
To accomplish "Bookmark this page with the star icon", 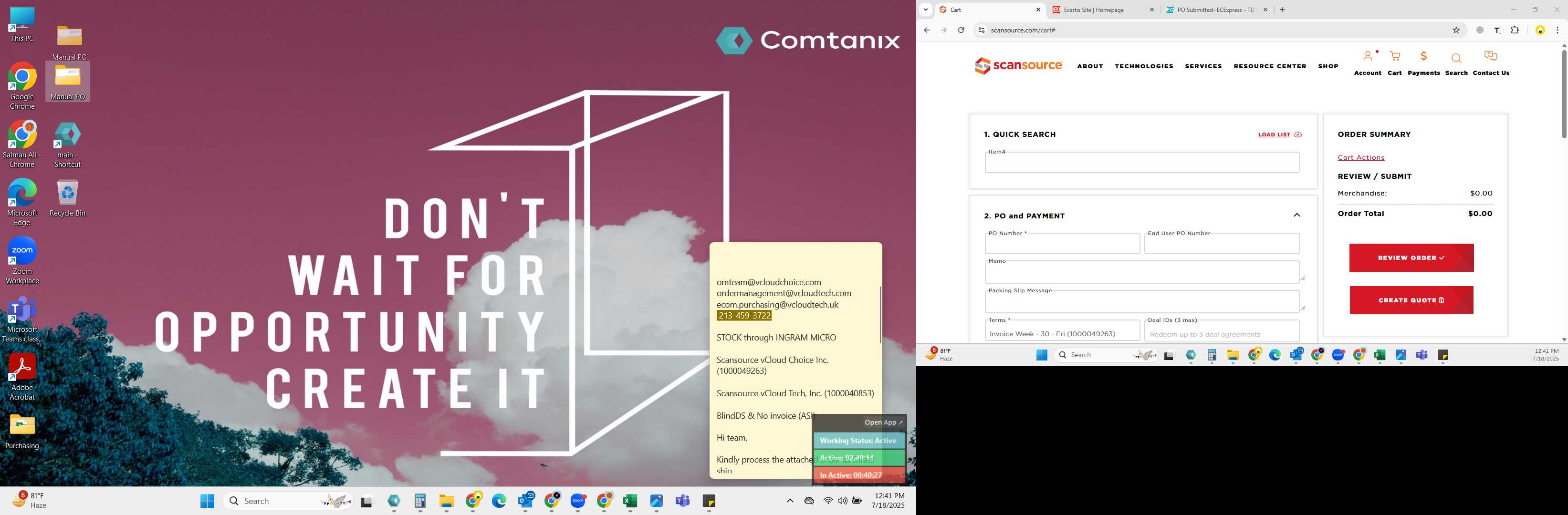I will (1456, 30).
